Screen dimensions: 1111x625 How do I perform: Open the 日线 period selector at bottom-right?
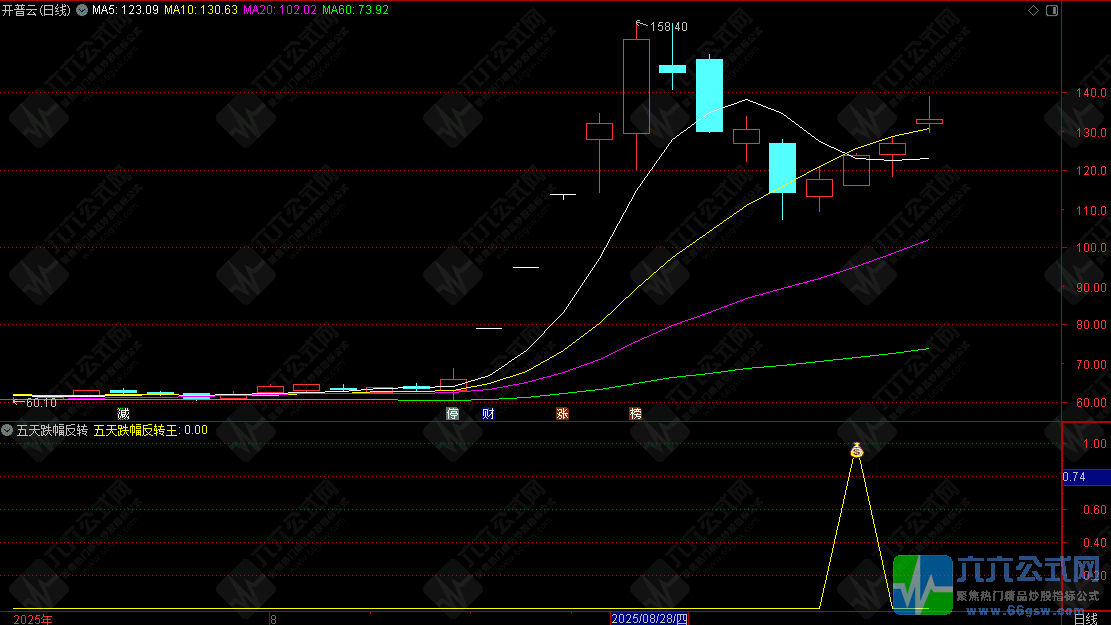[x=1085, y=619]
